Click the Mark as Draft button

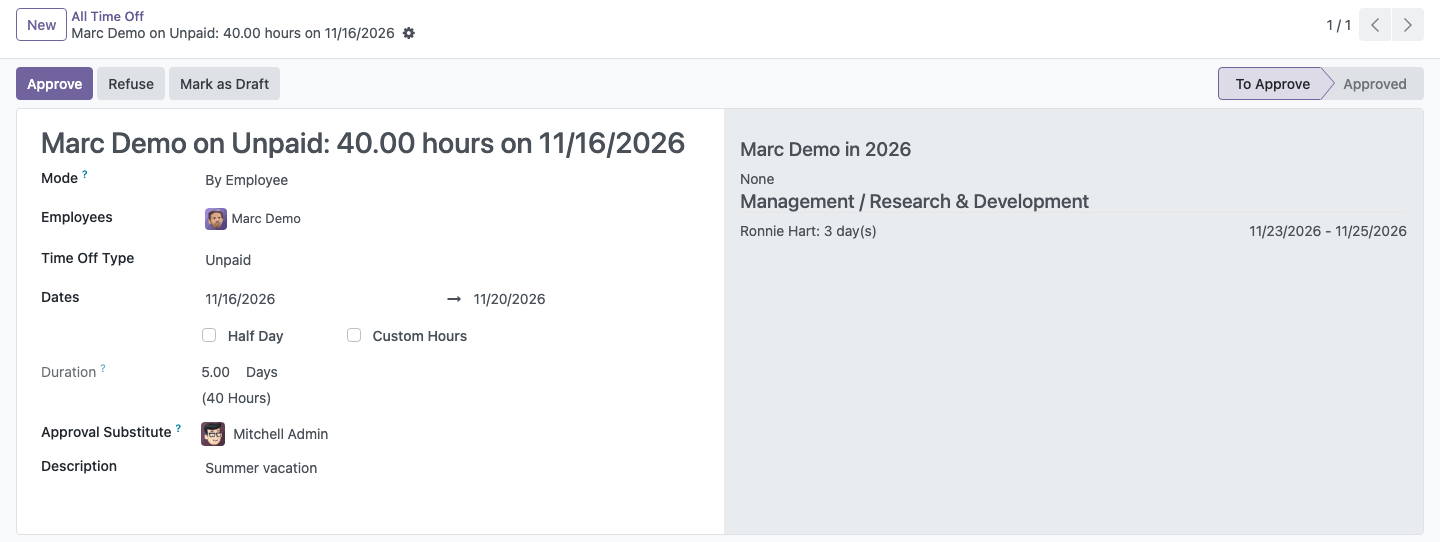click(x=224, y=84)
